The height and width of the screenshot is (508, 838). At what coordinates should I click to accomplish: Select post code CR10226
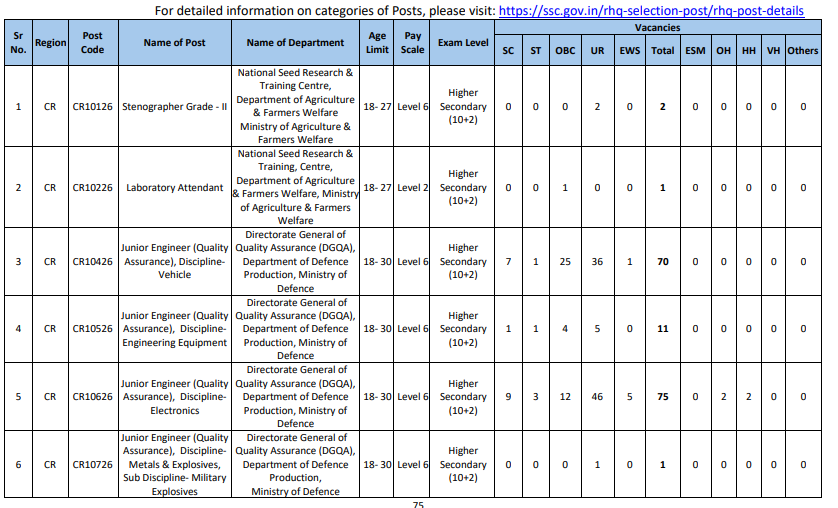(92, 187)
